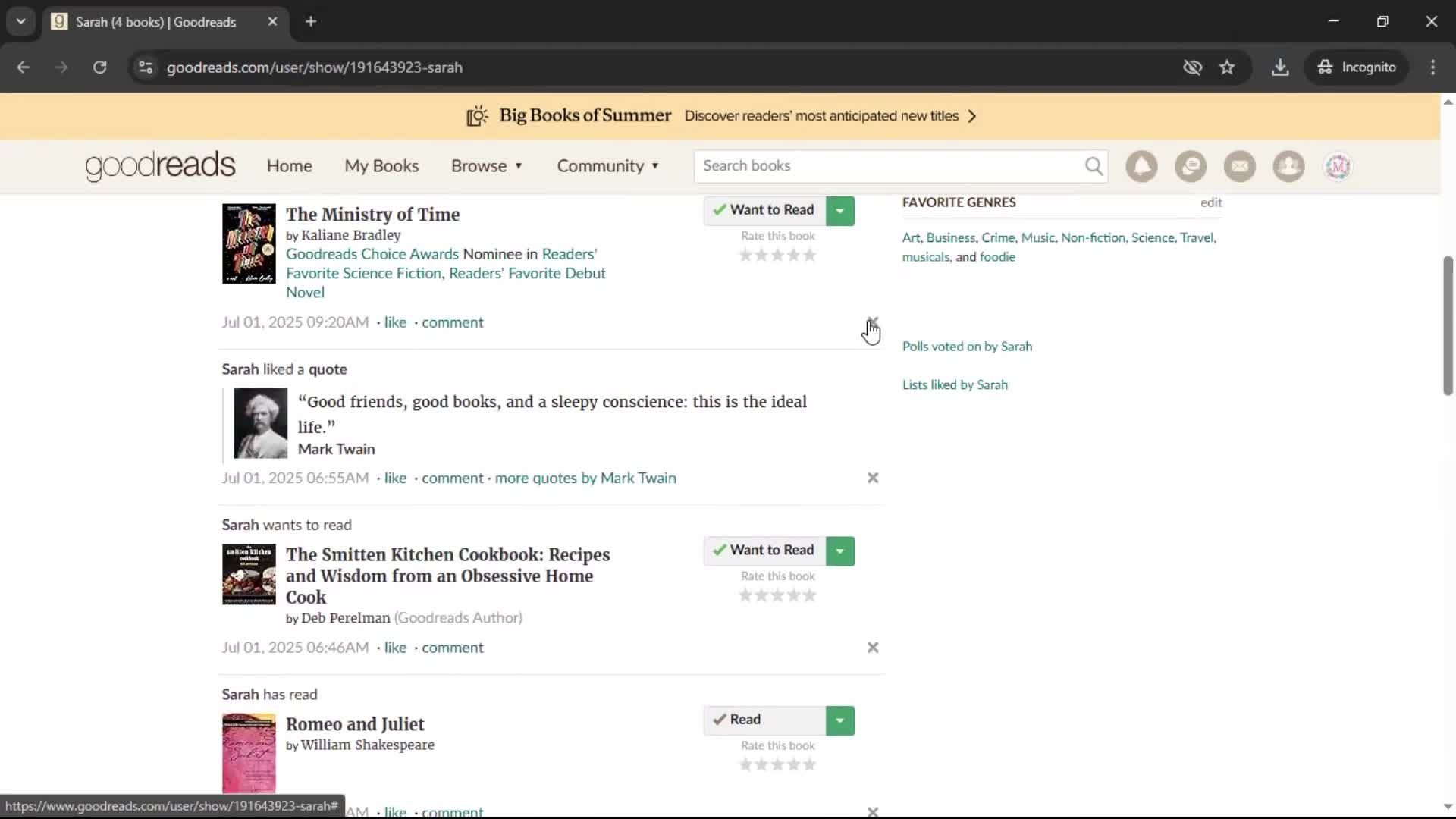
Task: Expand shelf dropdown for Smitten Kitchen Cookbook
Action: click(x=840, y=551)
